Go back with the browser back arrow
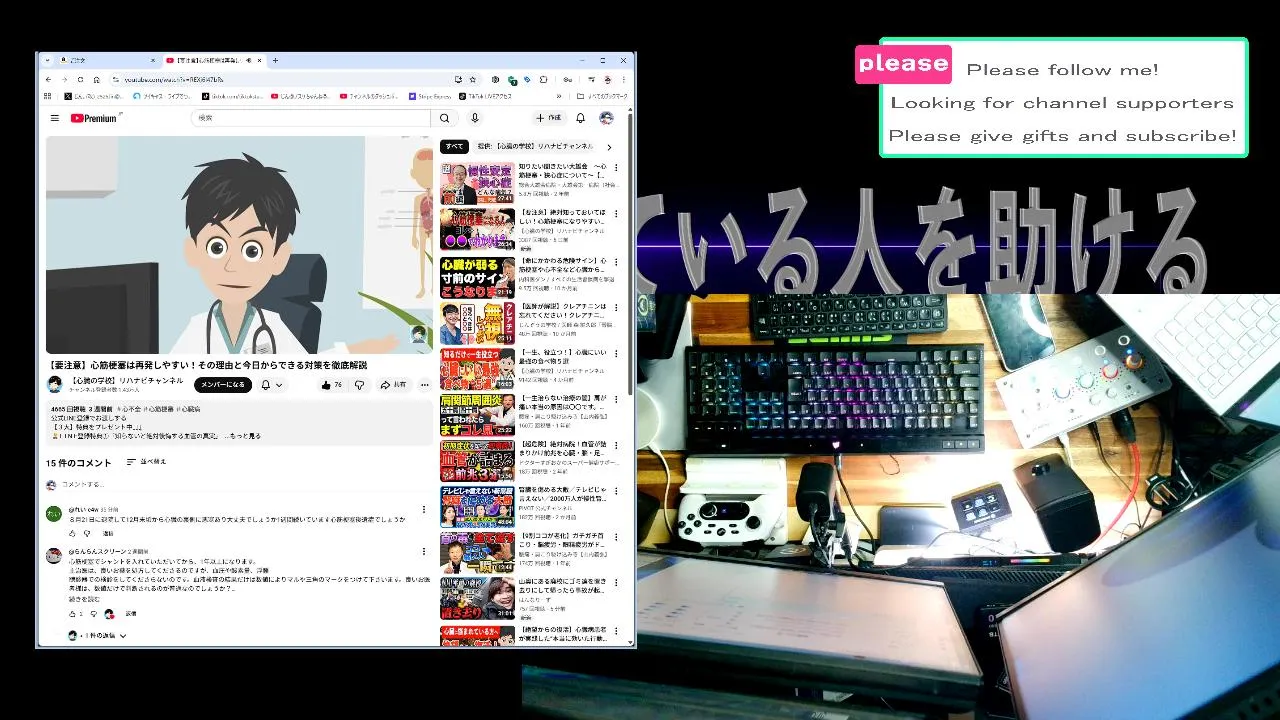 (x=49, y=79)
